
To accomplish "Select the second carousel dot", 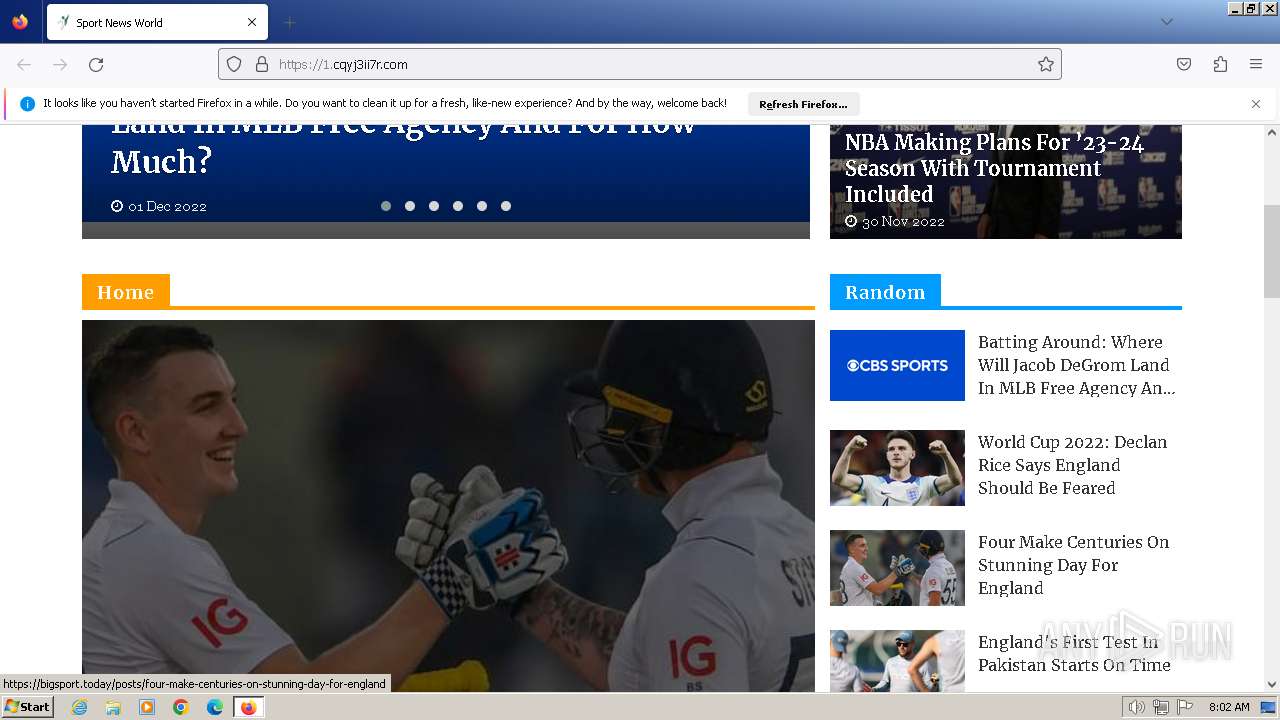I will 410,206.
